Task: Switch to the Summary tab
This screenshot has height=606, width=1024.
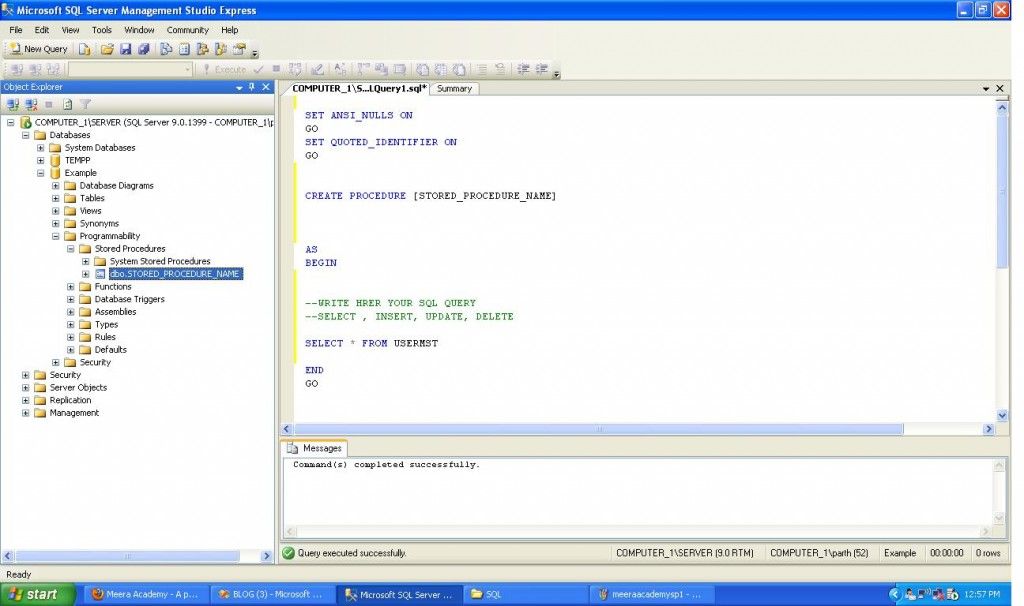Action: pyautogui.click(x=454, y=89)
